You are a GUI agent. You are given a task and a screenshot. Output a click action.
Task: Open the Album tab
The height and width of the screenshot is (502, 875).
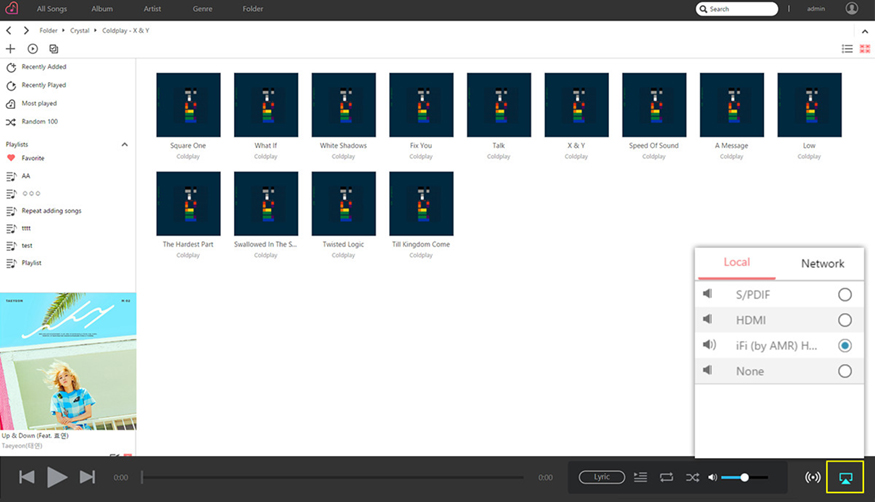pyautogui.click(x=102, y=9)
